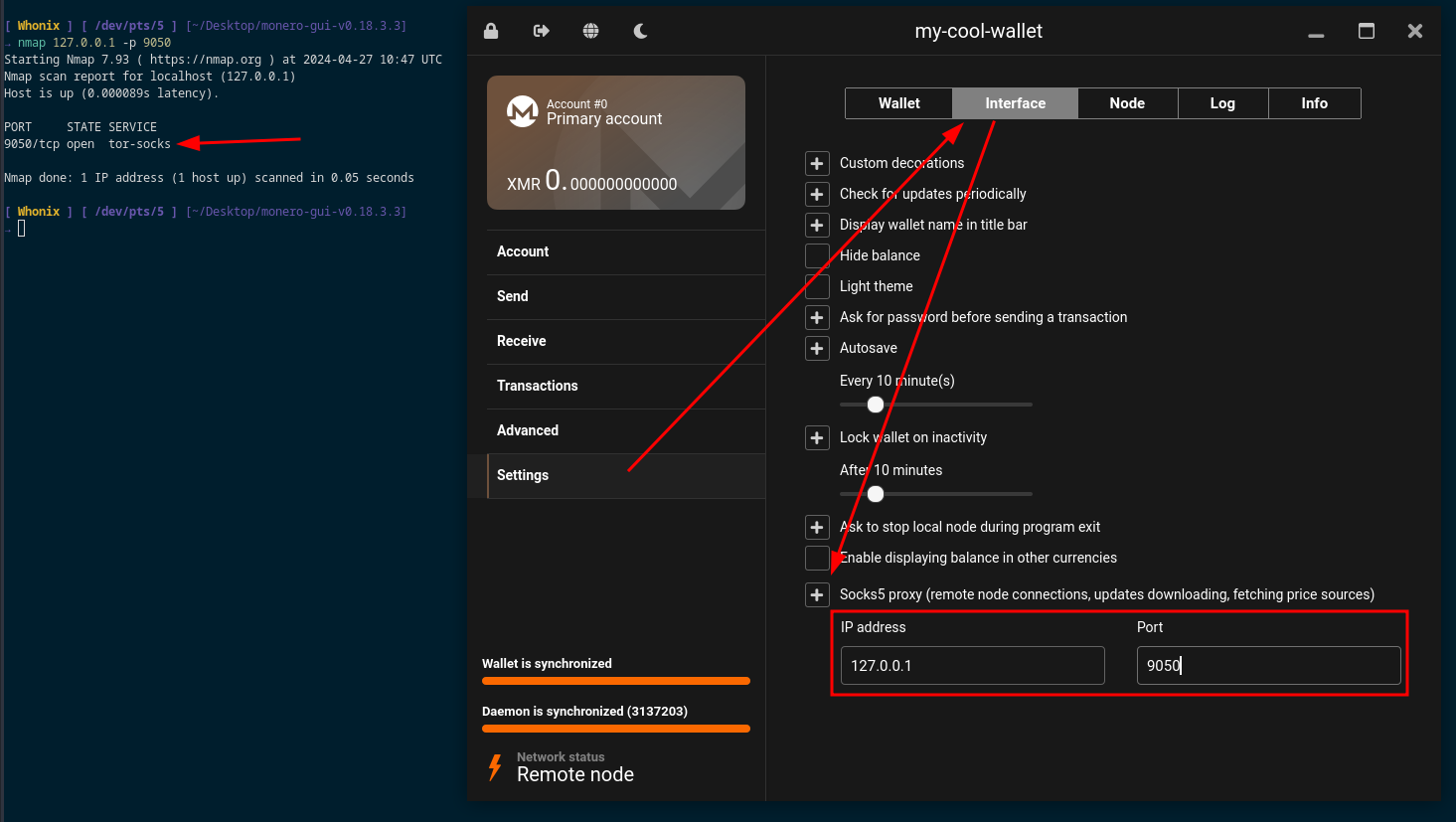The height and width of the screenshot is (822, 1456).
Task: Toggle Autosave checkbox
Action: [817, 348]
